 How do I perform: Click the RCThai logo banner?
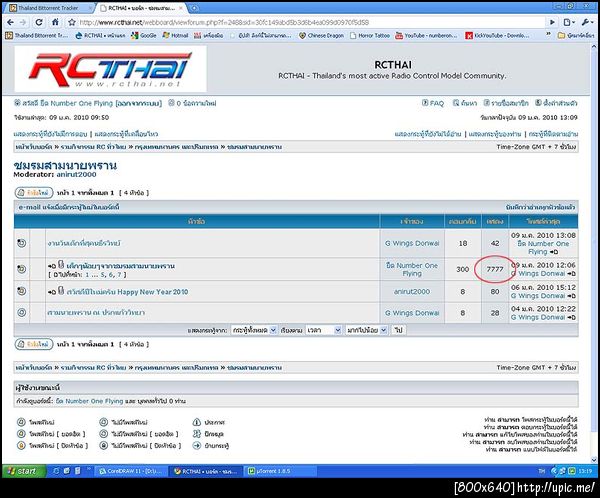coord(110,69)
